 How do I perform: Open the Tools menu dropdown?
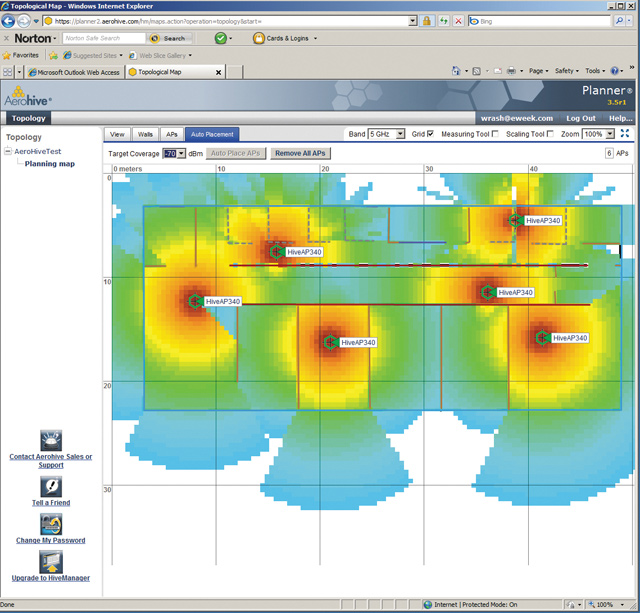595,71
